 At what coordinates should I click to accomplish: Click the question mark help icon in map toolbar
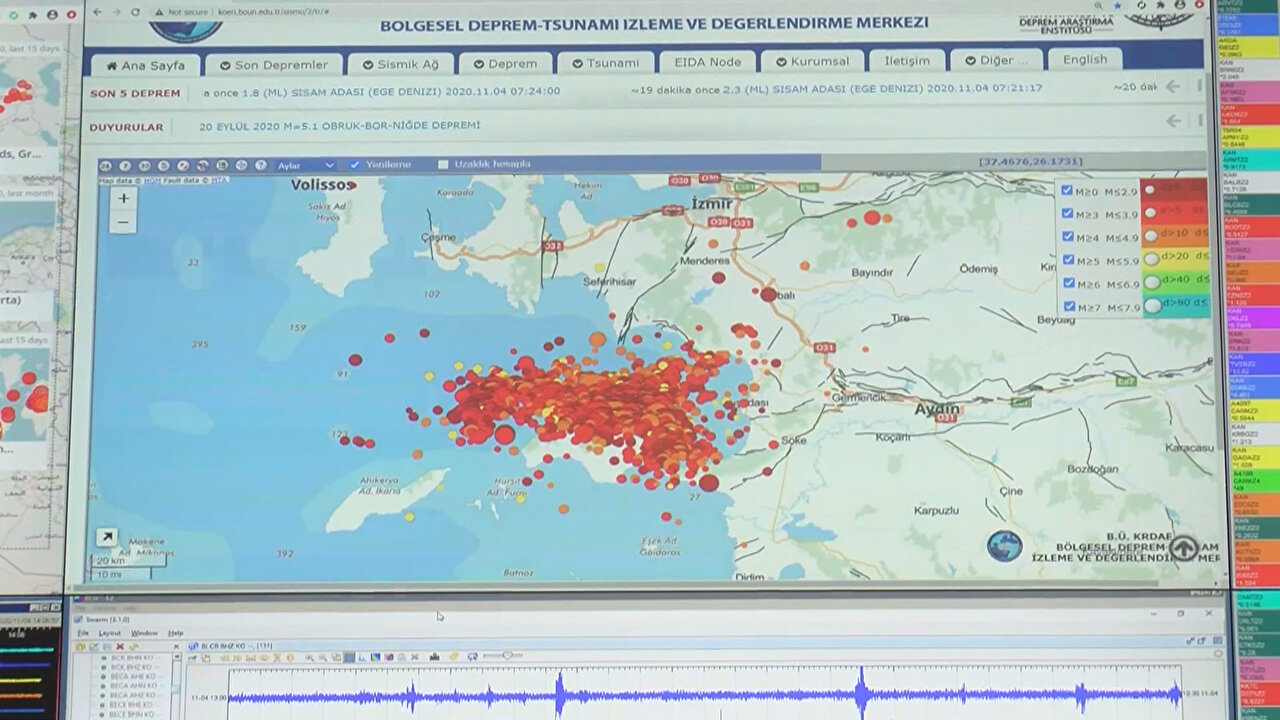pos(260,165)
